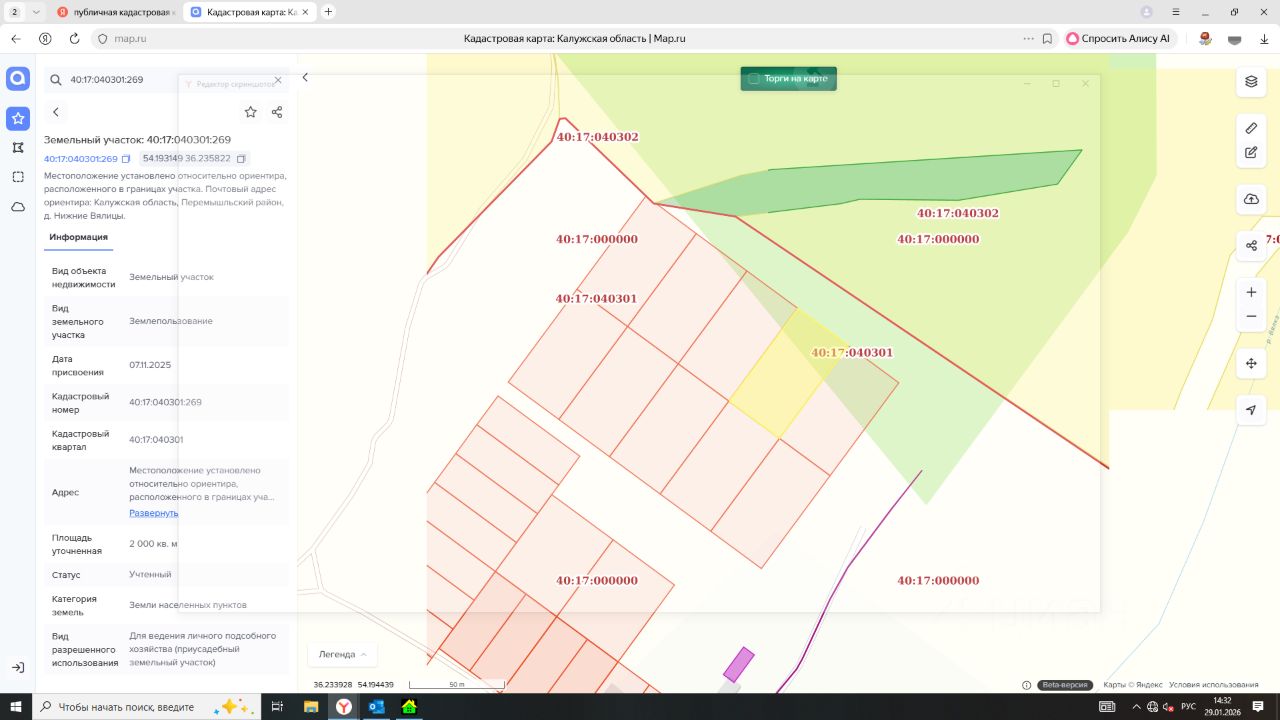The width and height of the screenshot is (1280, 720).
Task: Click the cloud upload icon
Action: (x=1251, y=199)
